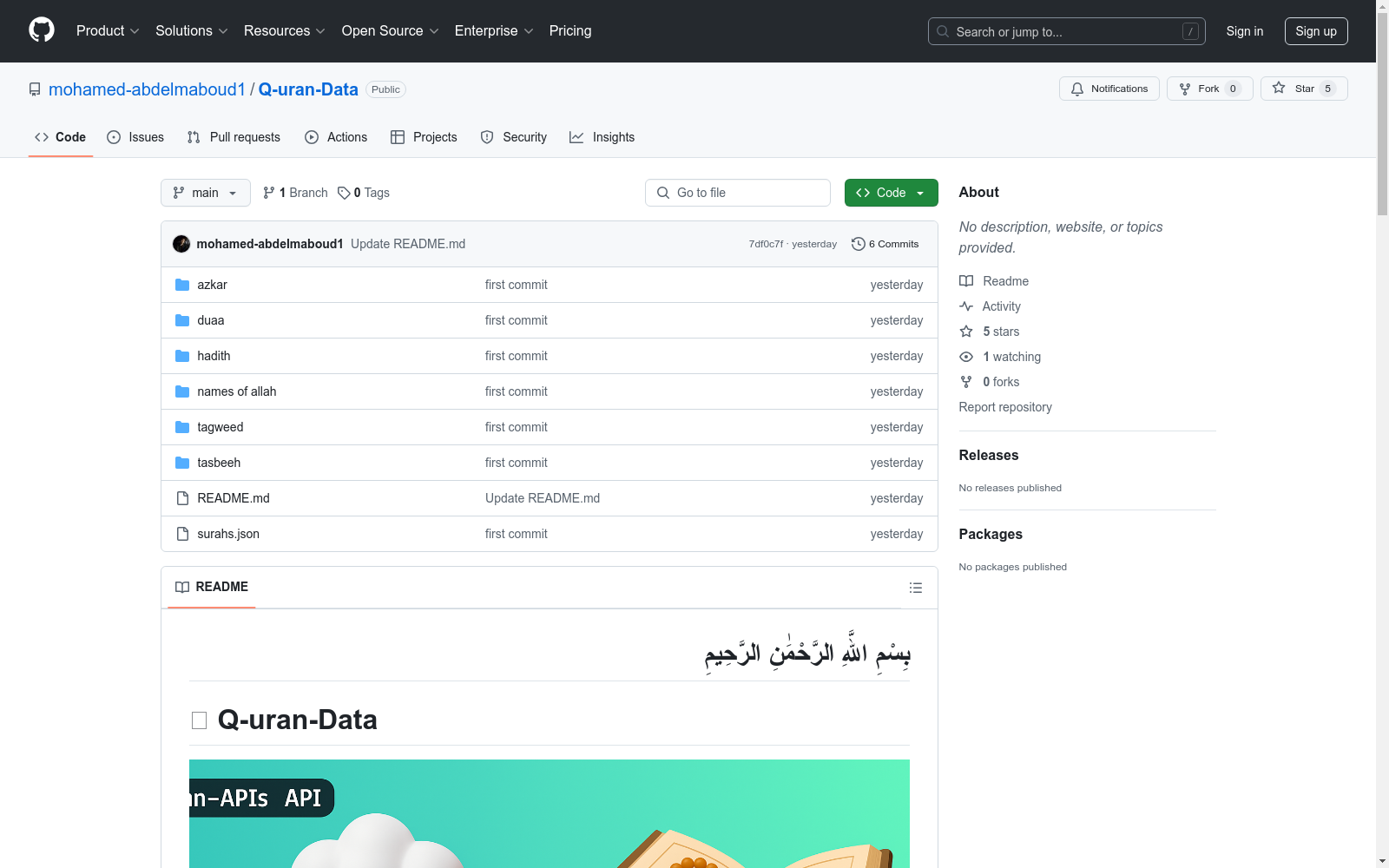The height and width of the screenshot is (868, 1389).
Task: Expand the Enterprise menu
Action: pos(494,30)
